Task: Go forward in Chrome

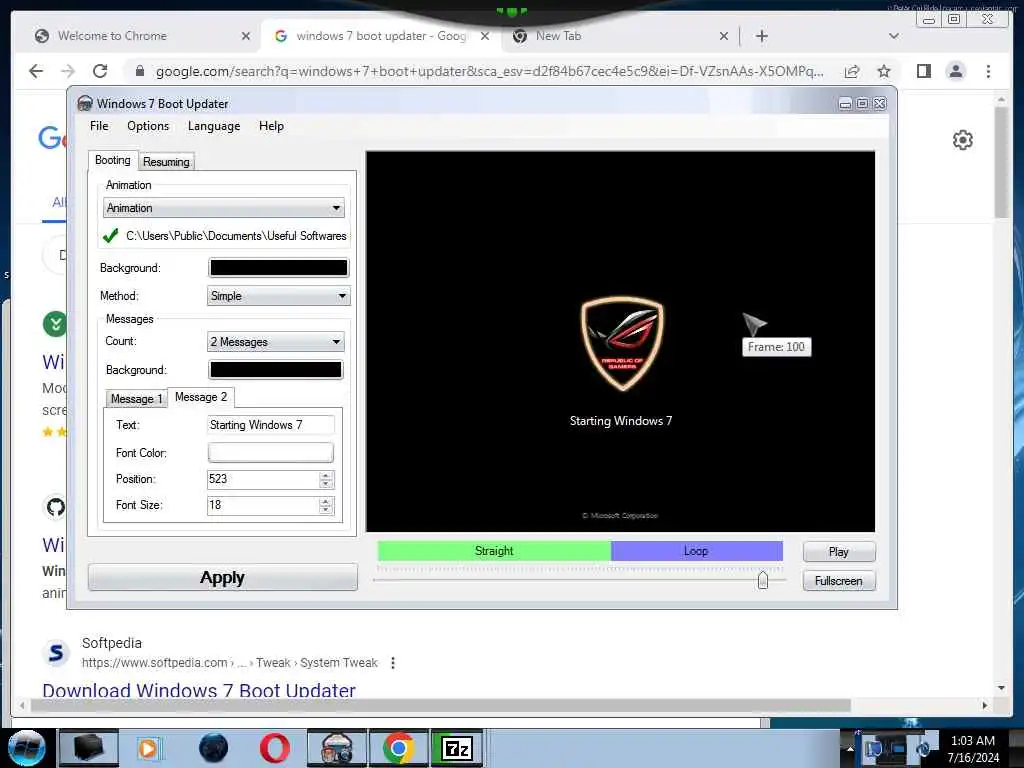Action: [67, 71]
